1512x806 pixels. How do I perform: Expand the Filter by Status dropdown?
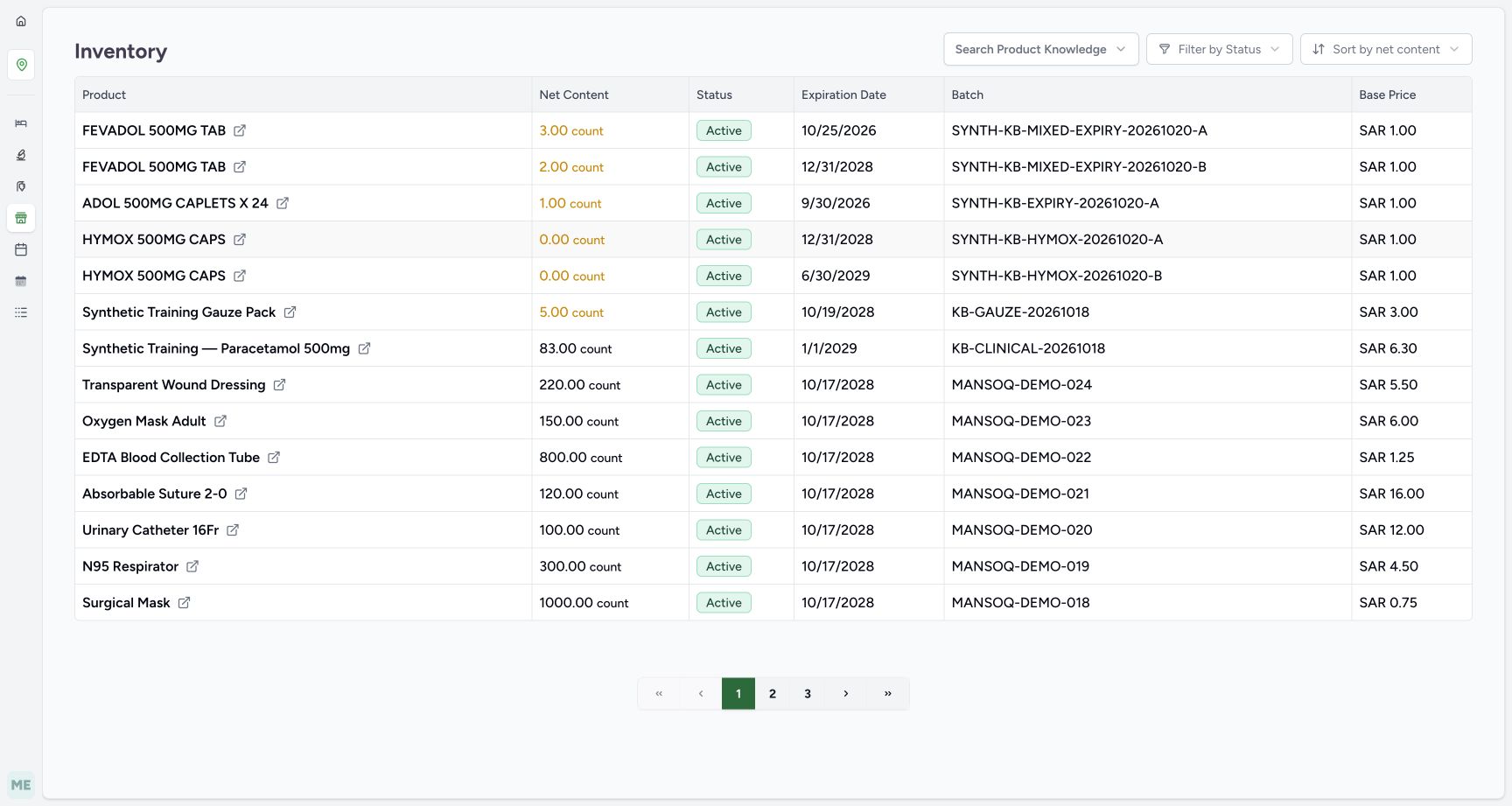pyautogui.click(x=1219, y=49)
